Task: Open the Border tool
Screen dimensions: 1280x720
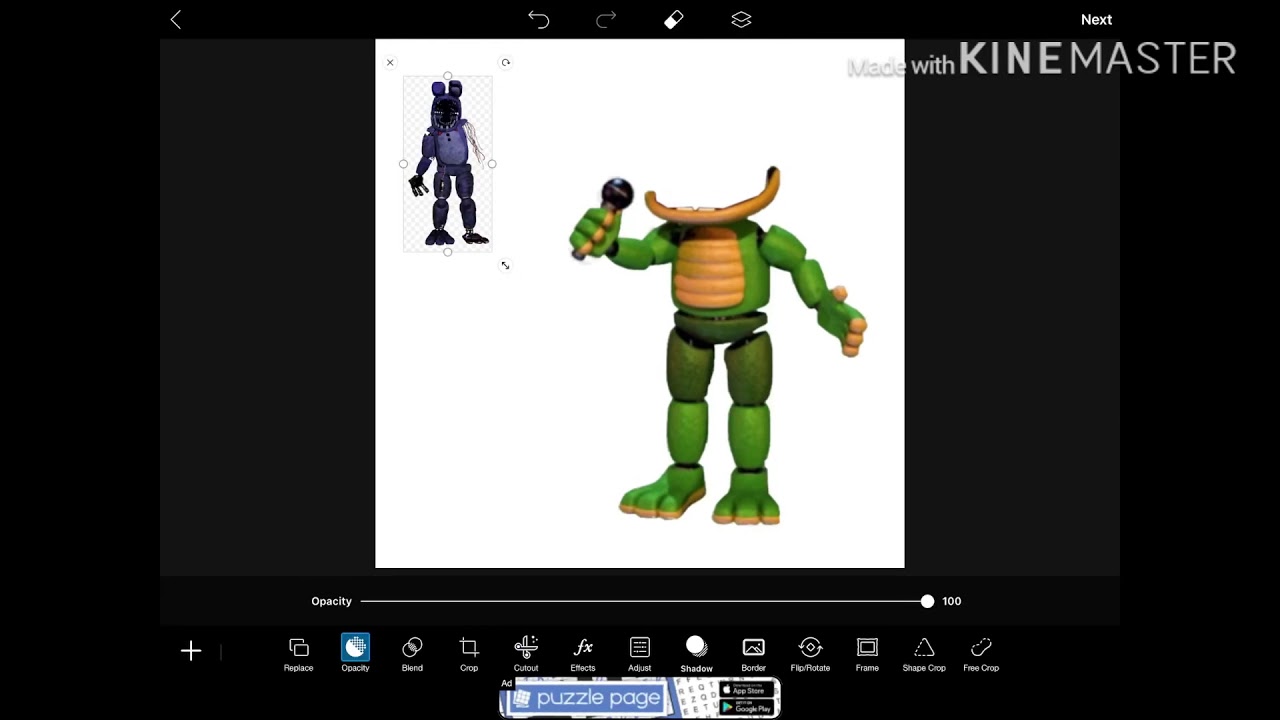Action: tap(754, 654)
